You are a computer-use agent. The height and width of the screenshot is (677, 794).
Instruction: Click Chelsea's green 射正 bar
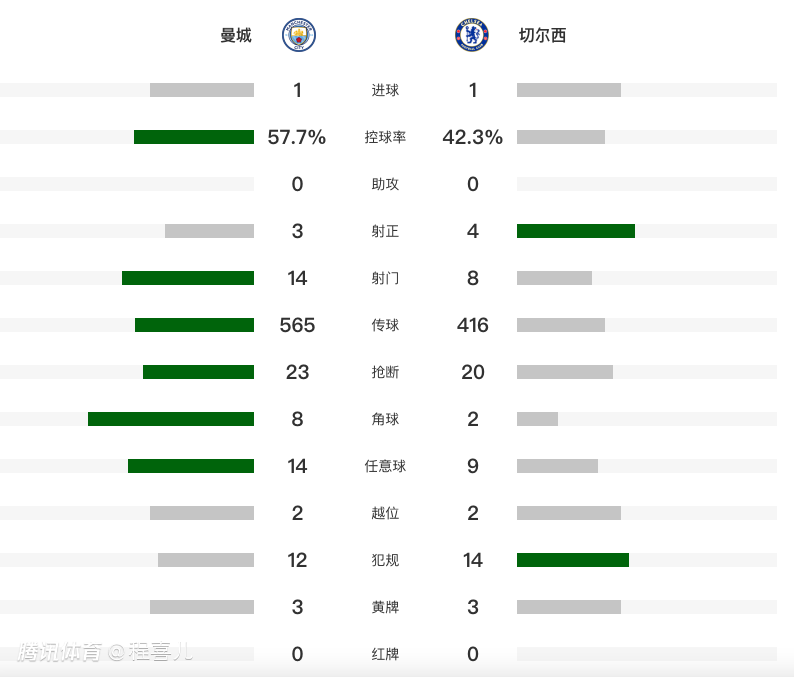[576, 231]
